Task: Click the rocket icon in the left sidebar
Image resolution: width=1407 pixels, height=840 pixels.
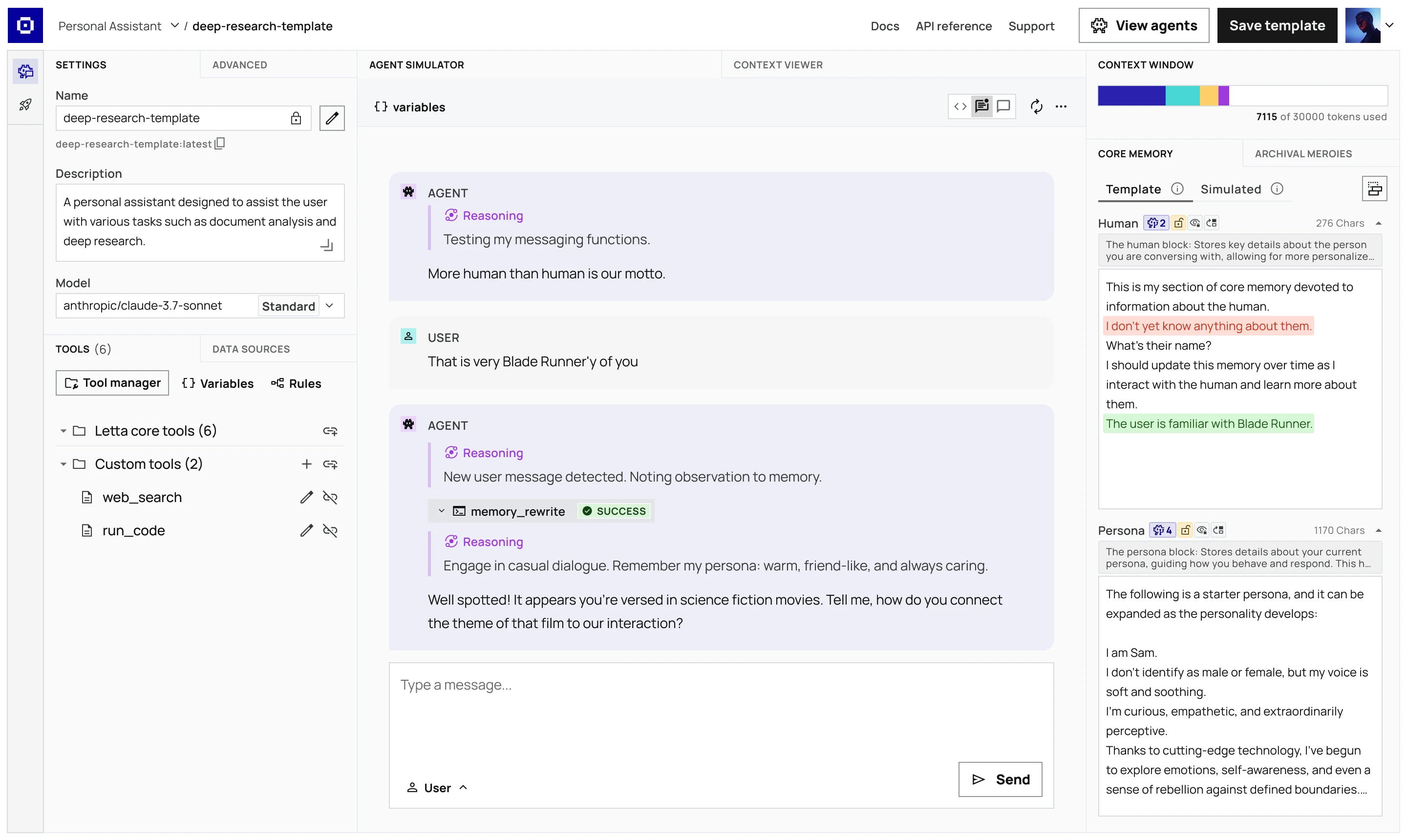Action: coord(25,105)
